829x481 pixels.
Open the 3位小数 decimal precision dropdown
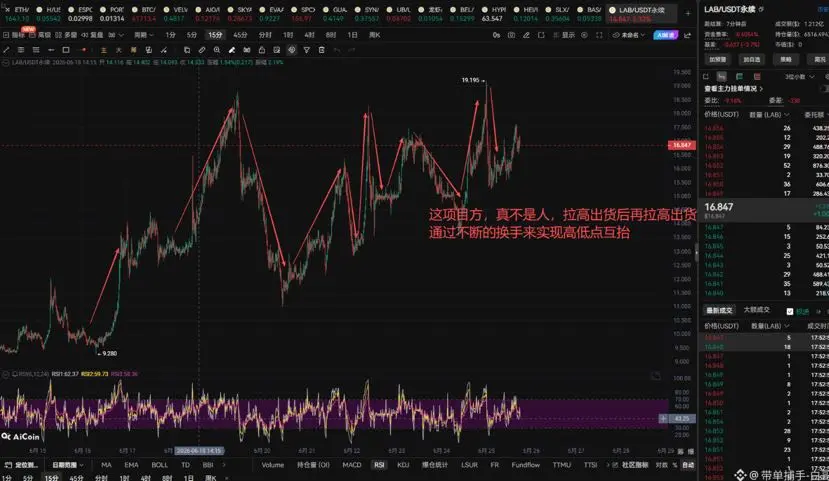tap(799, 77)
